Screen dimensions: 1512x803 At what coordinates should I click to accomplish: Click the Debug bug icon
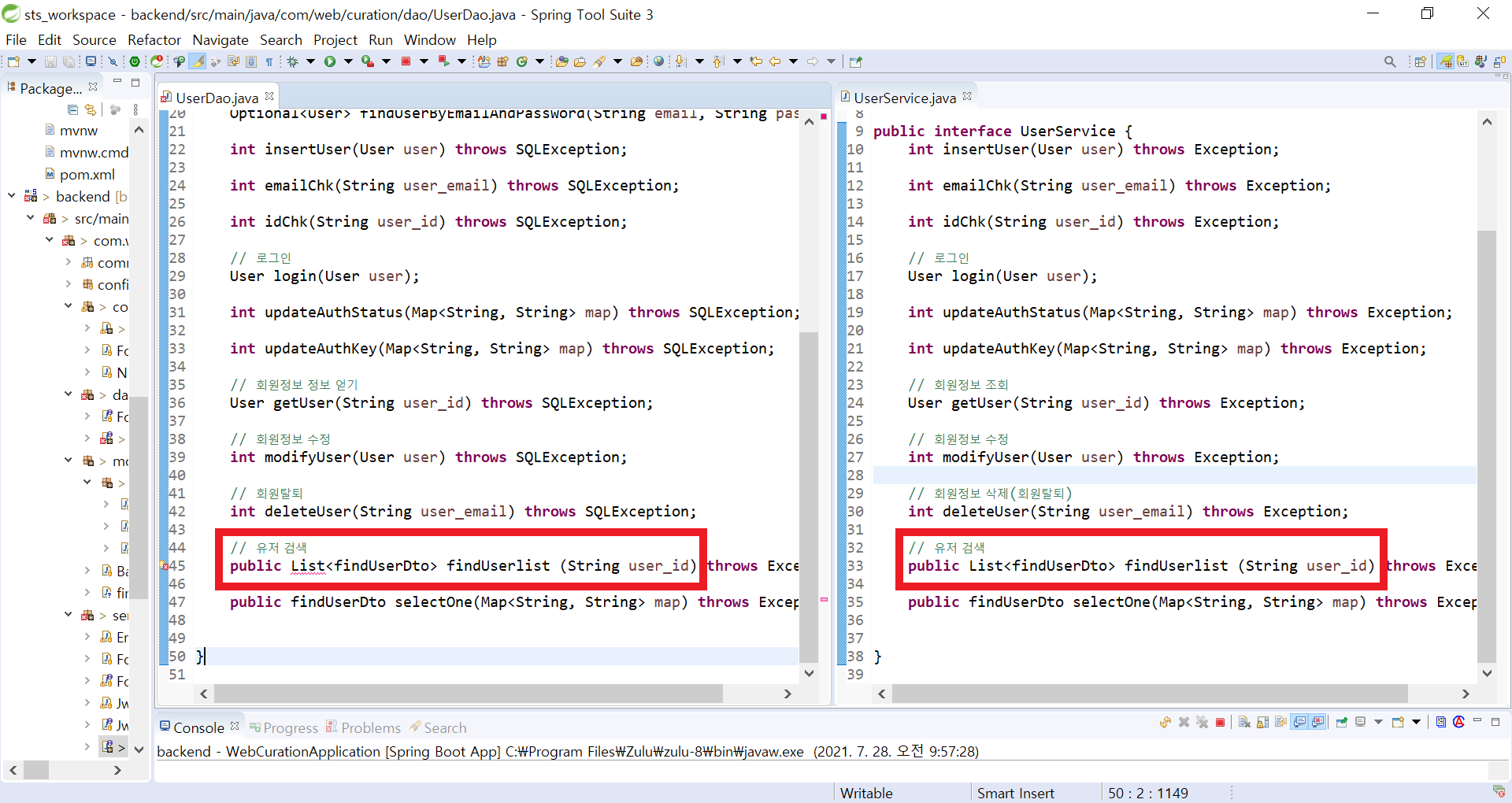click(293, 61)
